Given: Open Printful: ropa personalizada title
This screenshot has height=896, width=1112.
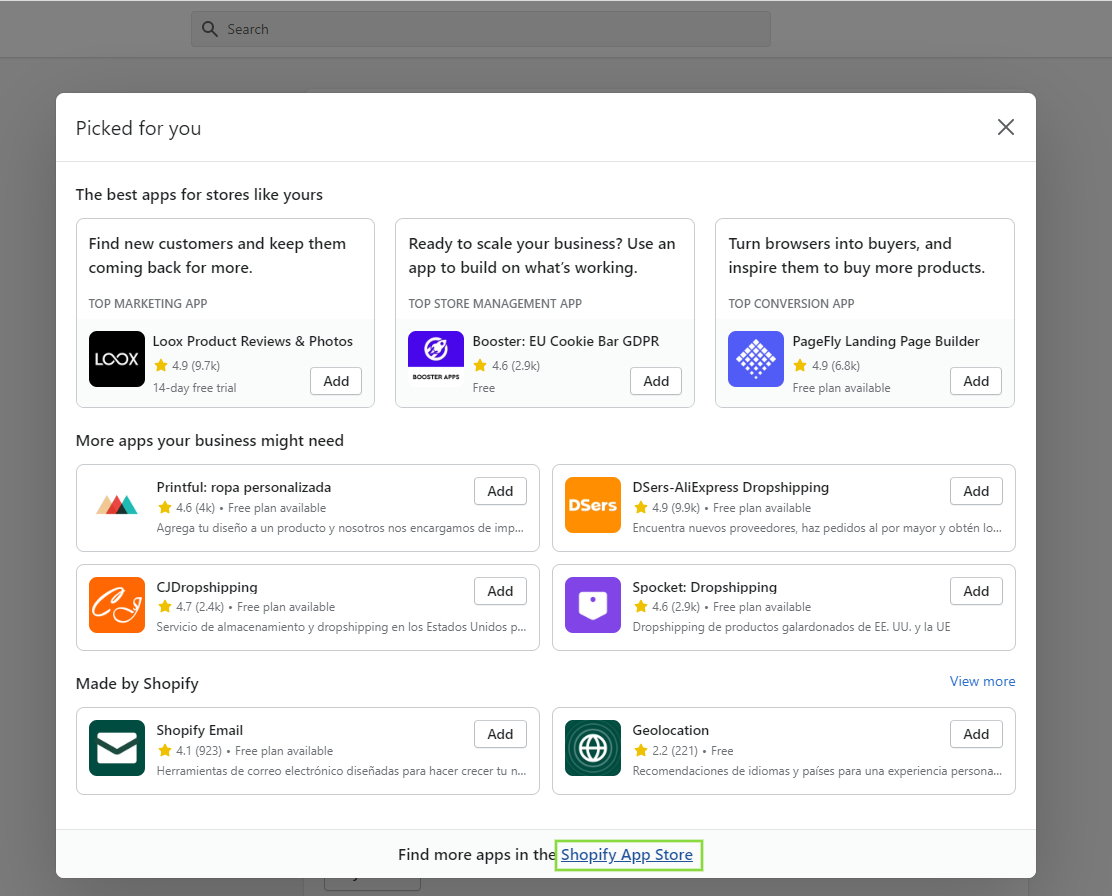Looking at the screenshot, I should pos(244,487).
